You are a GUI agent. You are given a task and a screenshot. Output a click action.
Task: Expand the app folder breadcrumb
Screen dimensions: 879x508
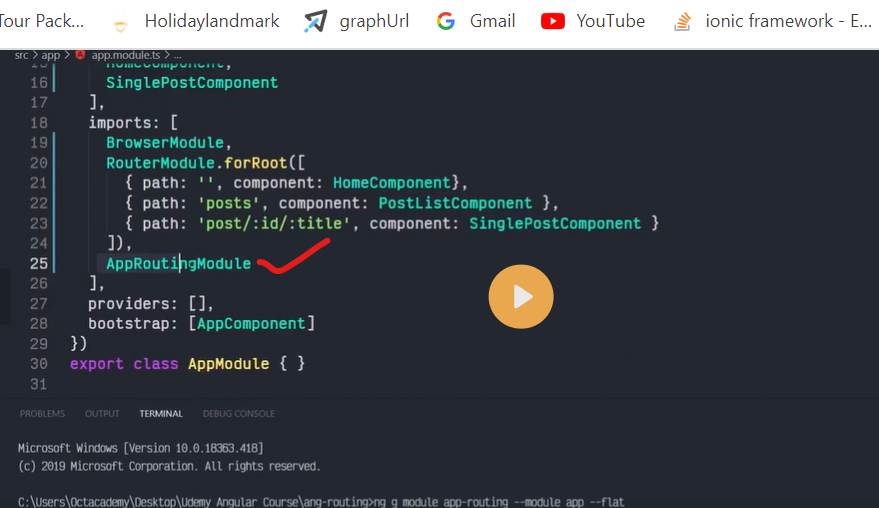(50, 55)
